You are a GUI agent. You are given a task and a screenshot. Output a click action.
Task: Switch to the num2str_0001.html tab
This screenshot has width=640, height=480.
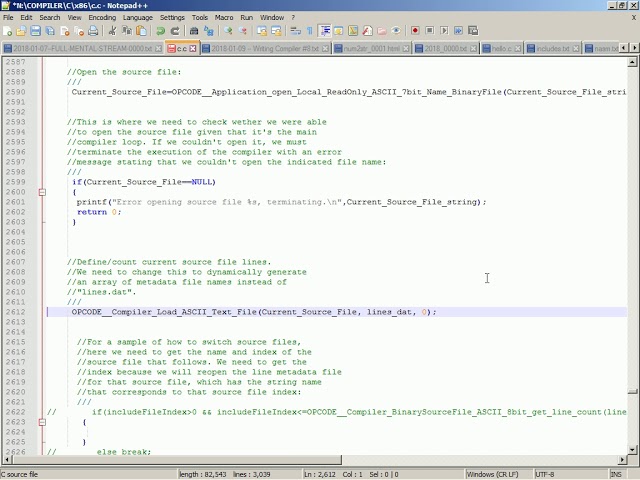371,49
